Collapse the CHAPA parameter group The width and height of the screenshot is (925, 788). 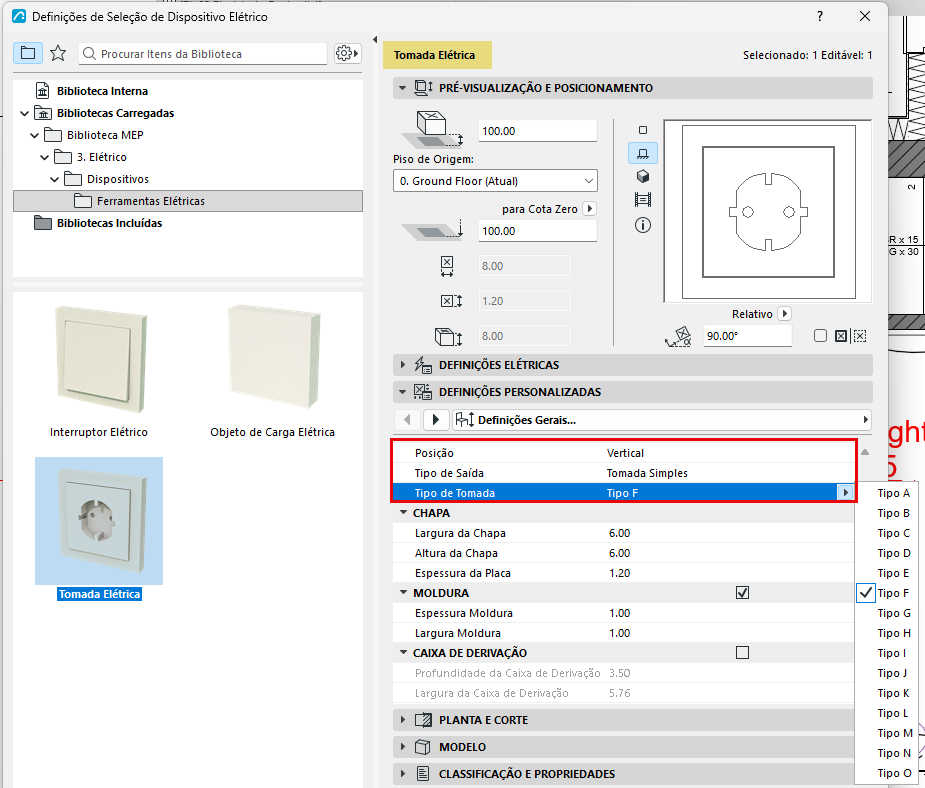(x=404, y=513)
